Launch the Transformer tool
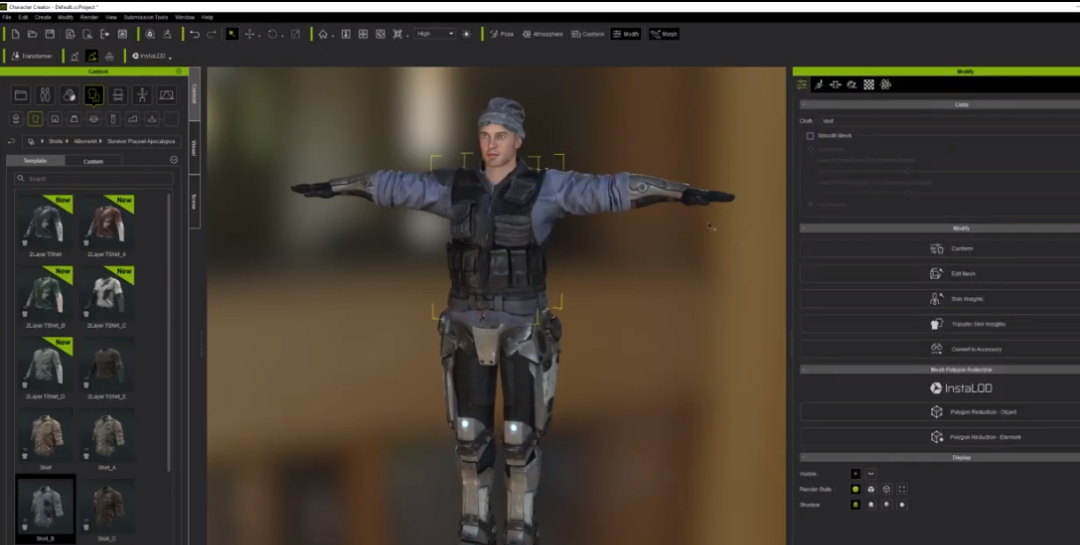 coord(32,56)
